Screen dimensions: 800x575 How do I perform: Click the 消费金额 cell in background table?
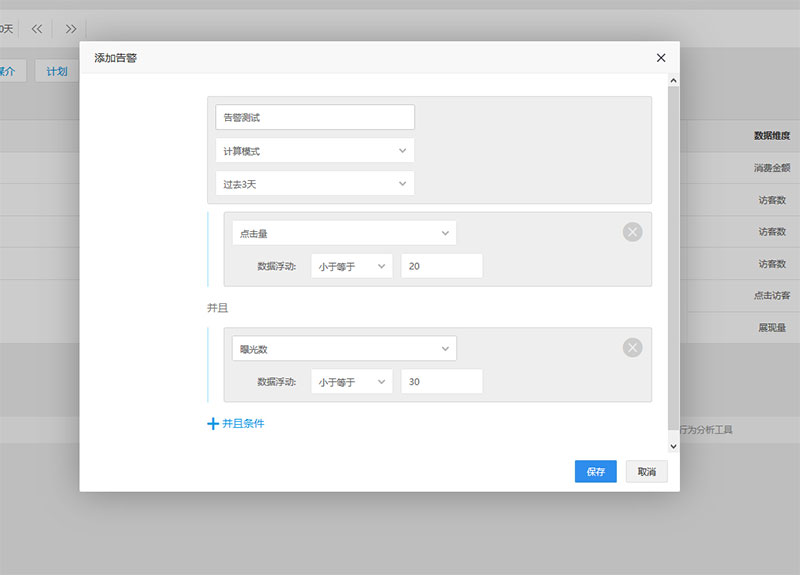pyautogui.click(x=772, y=168)
